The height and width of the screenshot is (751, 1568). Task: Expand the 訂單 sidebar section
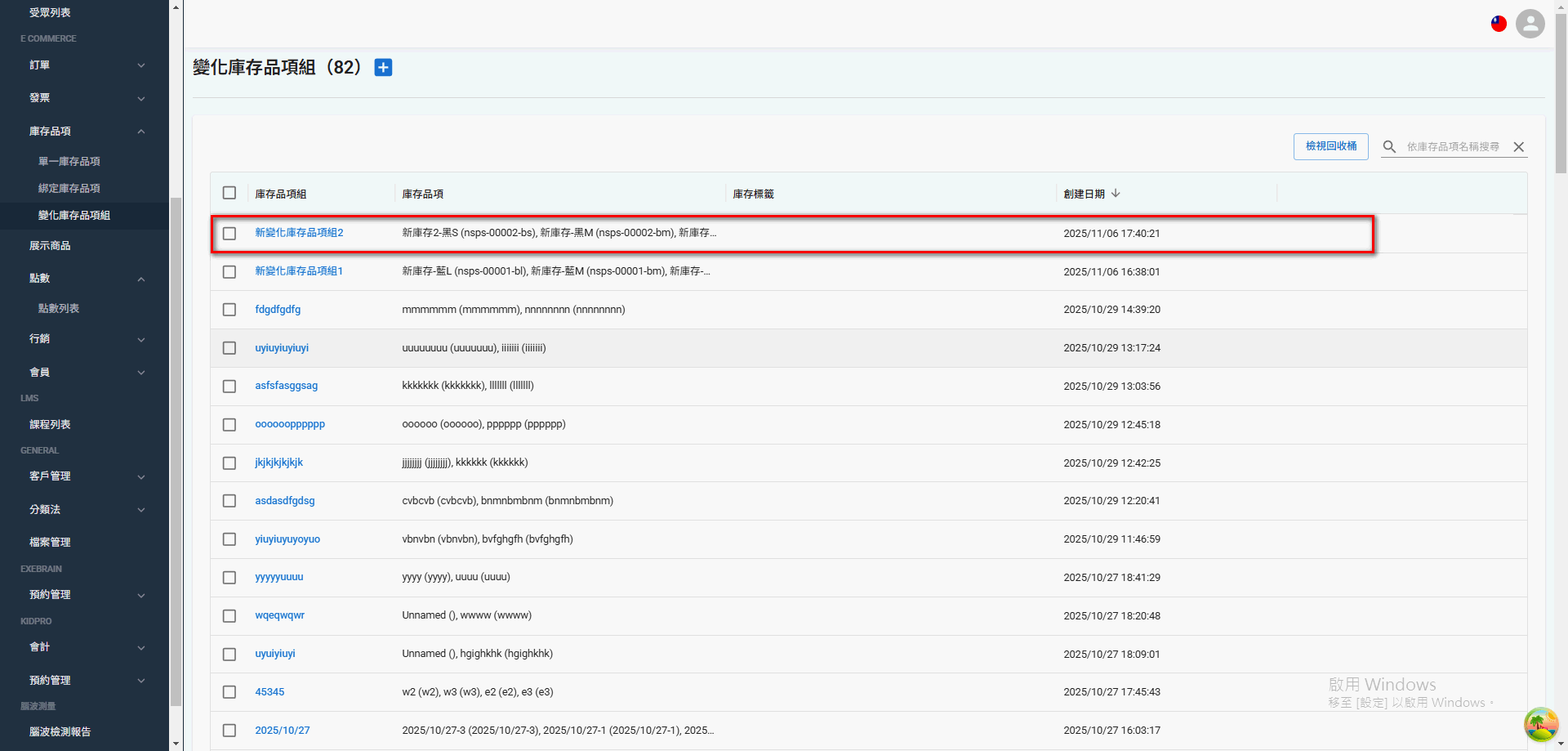click(85, 65)
